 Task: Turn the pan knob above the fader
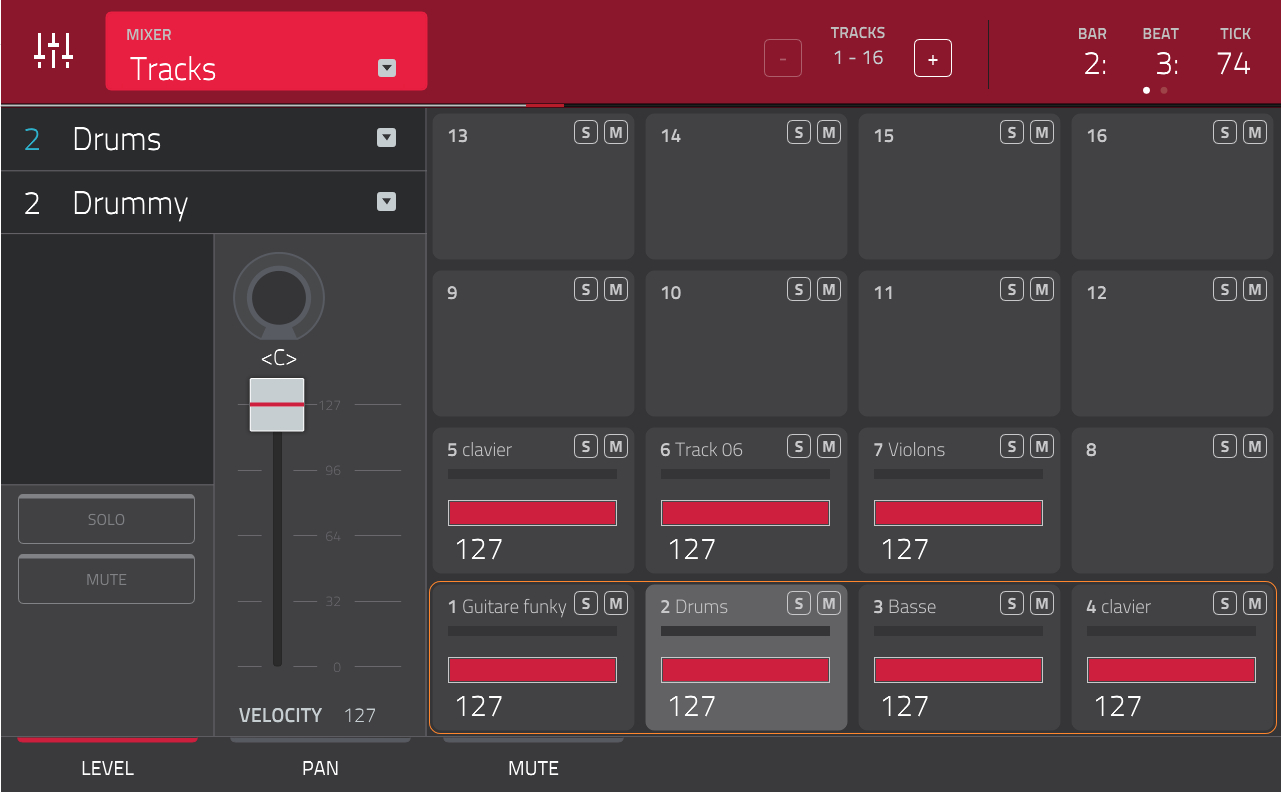278,296
